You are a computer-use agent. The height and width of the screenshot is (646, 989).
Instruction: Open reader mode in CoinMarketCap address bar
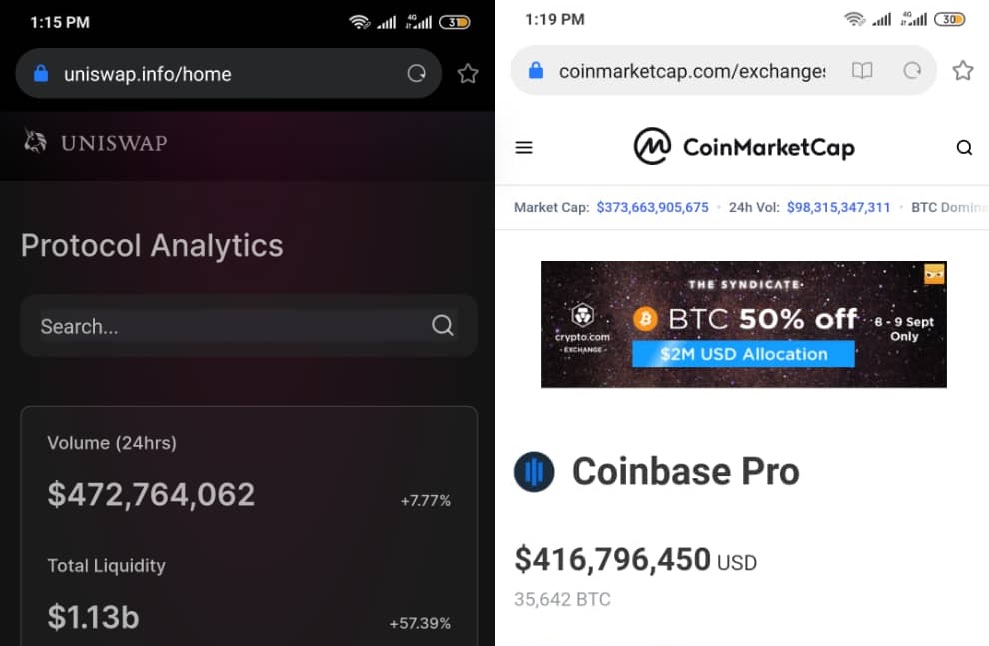[x=861, y=71]
